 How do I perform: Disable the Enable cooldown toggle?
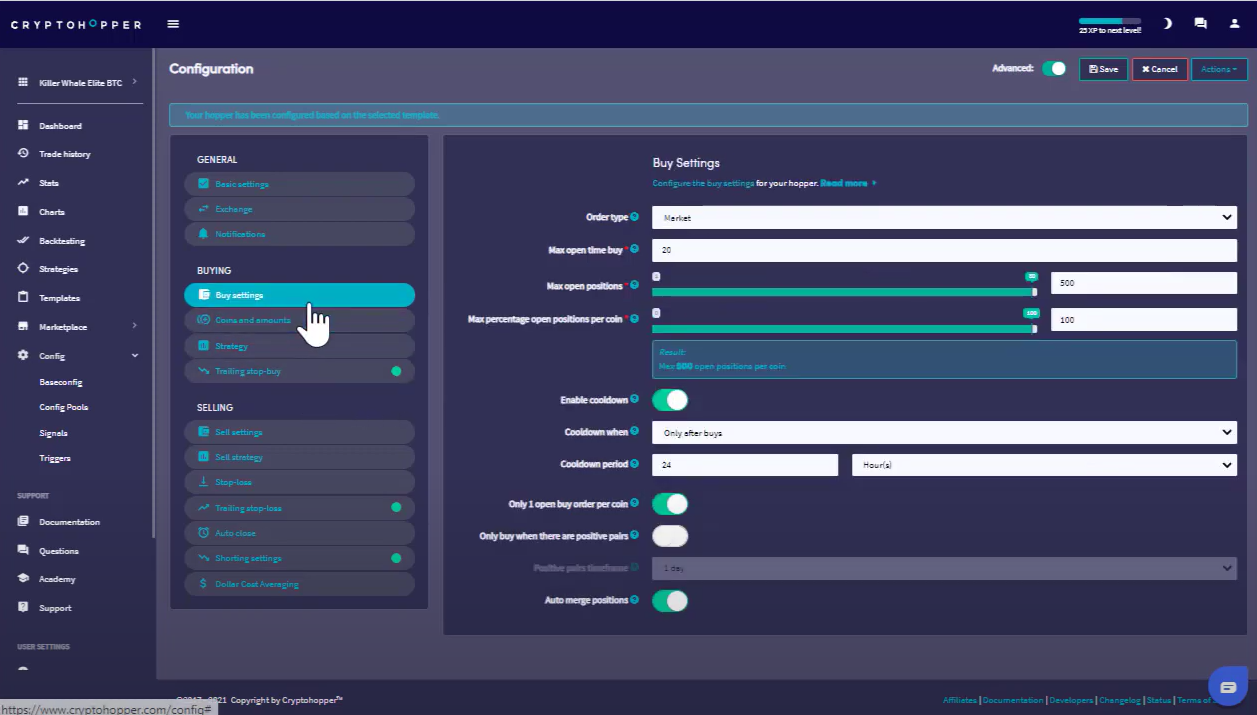coord(670,400)
